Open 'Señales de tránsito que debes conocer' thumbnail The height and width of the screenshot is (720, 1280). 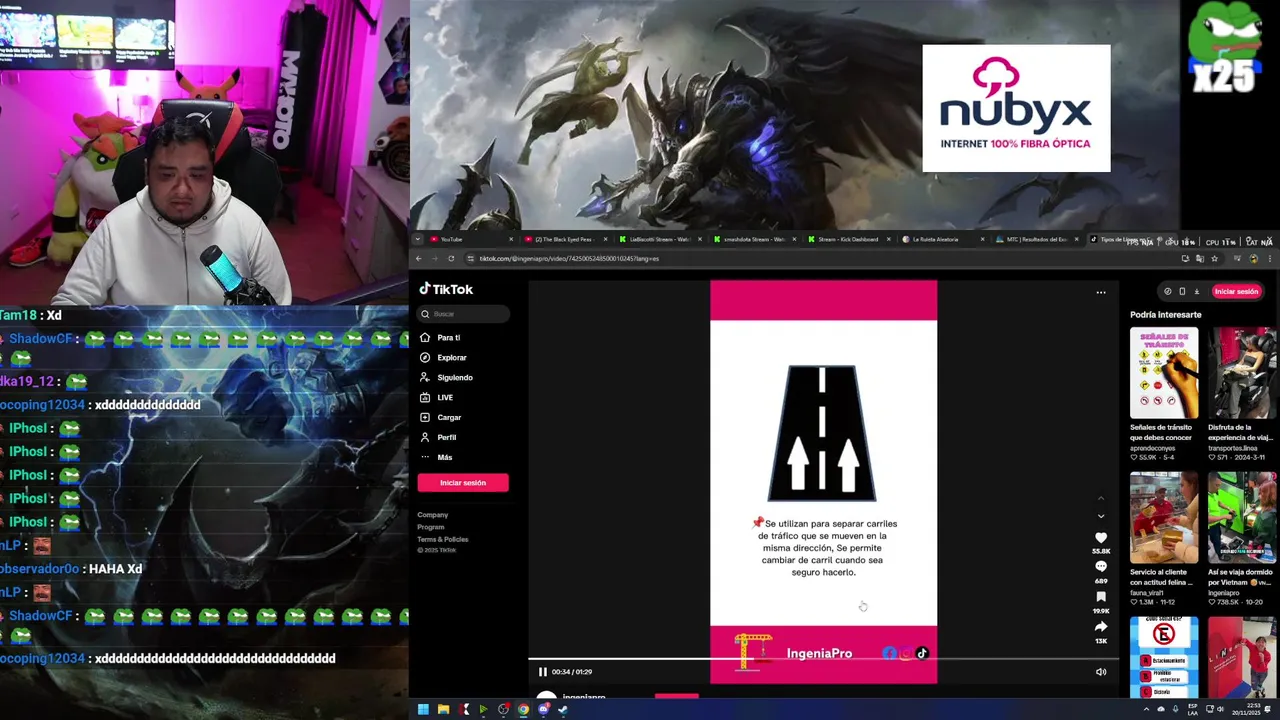pyautogui.click(x=1164, y=373)
